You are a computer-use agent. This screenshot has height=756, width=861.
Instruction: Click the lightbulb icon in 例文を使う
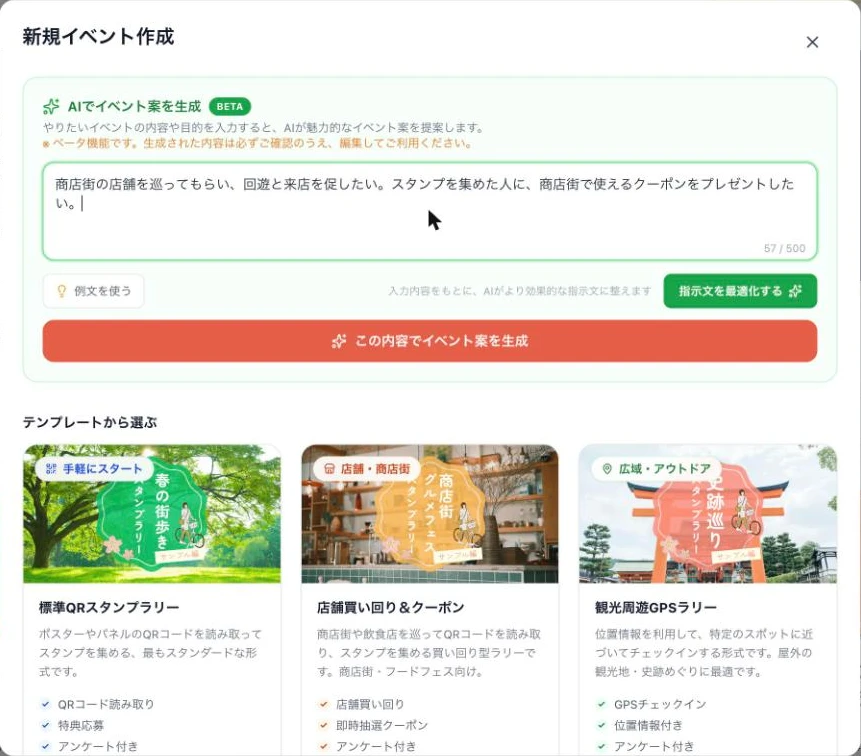click(x=62, y=291)
